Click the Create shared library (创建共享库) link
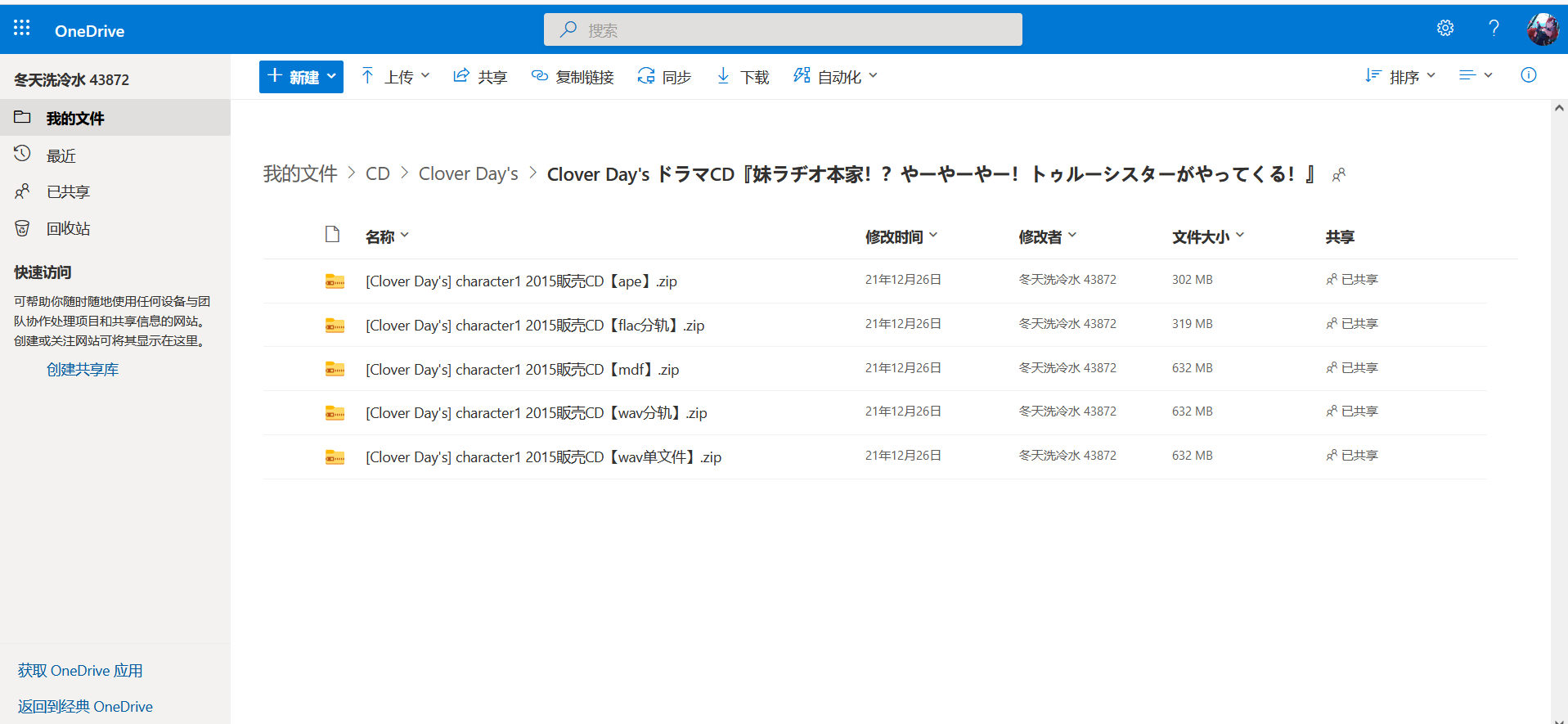The height and width of the screenshot is (724, 1568). coord(83,370)
